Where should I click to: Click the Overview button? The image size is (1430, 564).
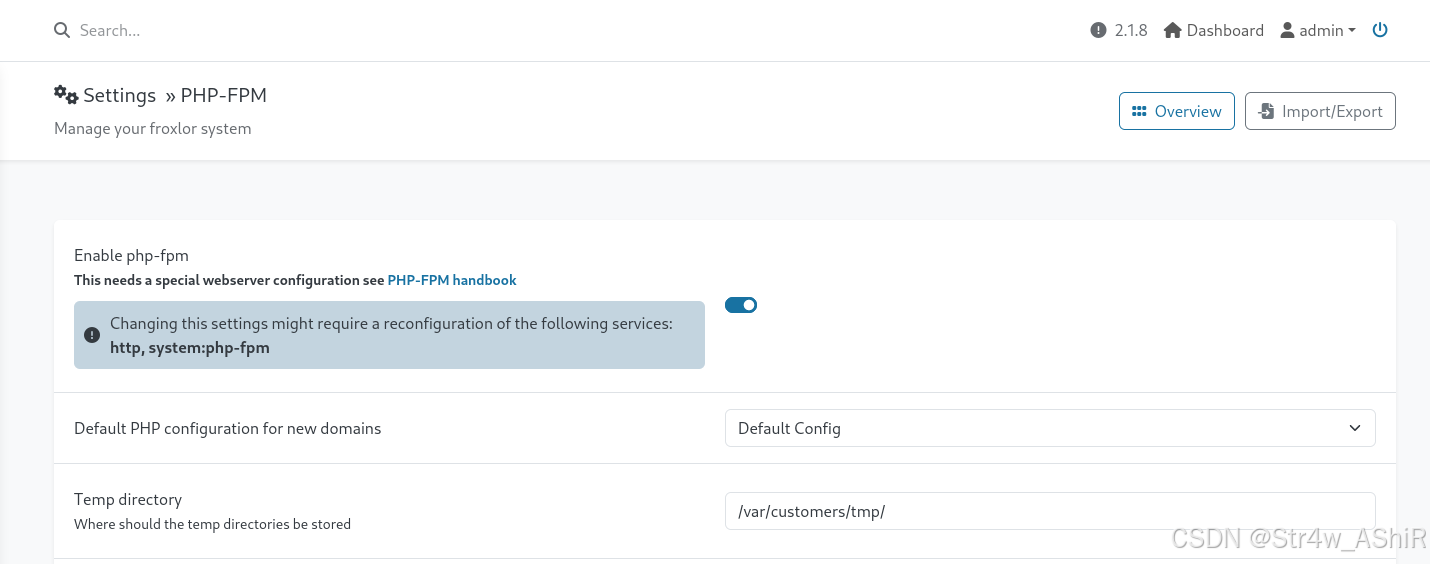click(x=1177, y=111)
